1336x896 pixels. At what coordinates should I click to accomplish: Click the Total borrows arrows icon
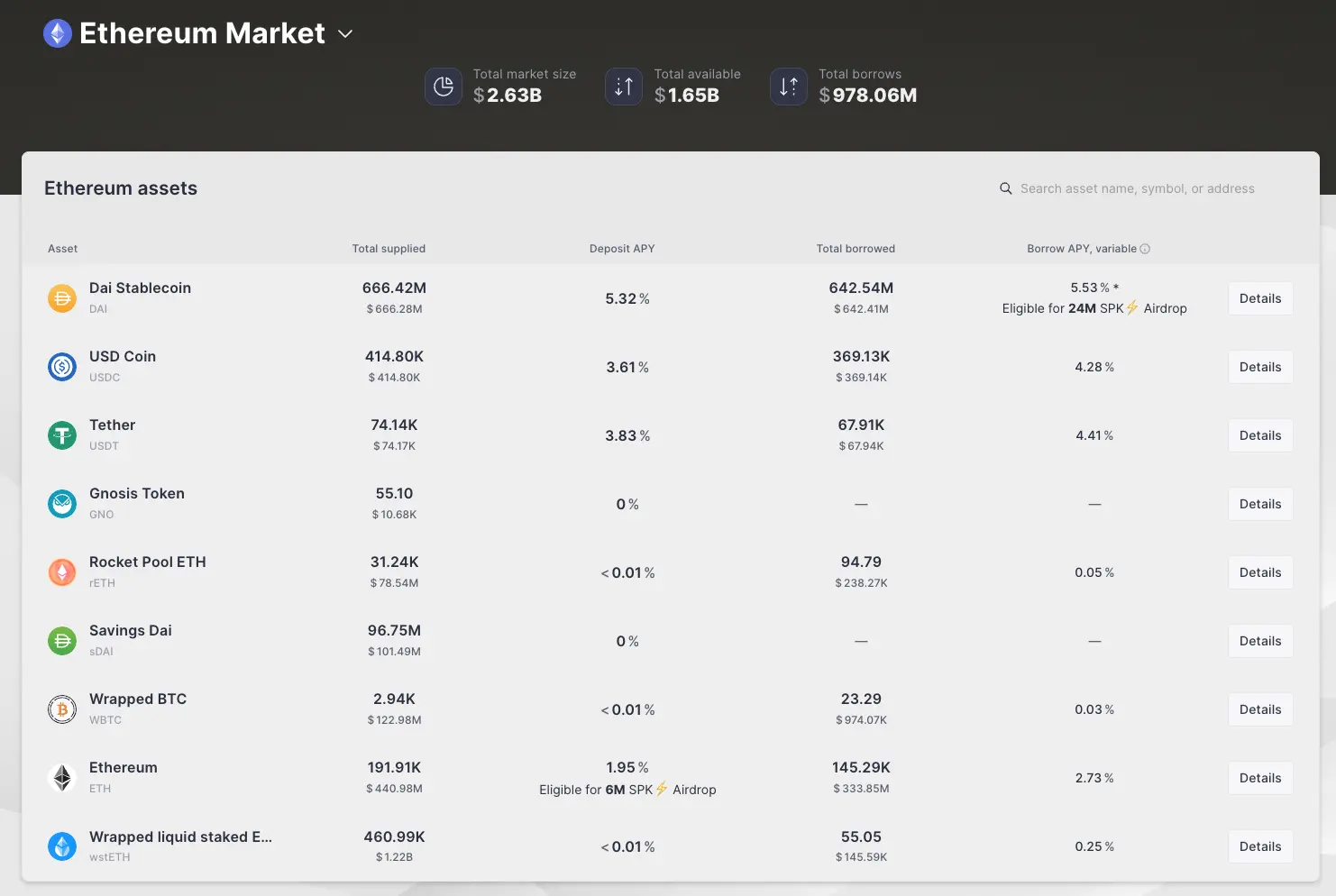pyautogui.click(x=789, y=87)
